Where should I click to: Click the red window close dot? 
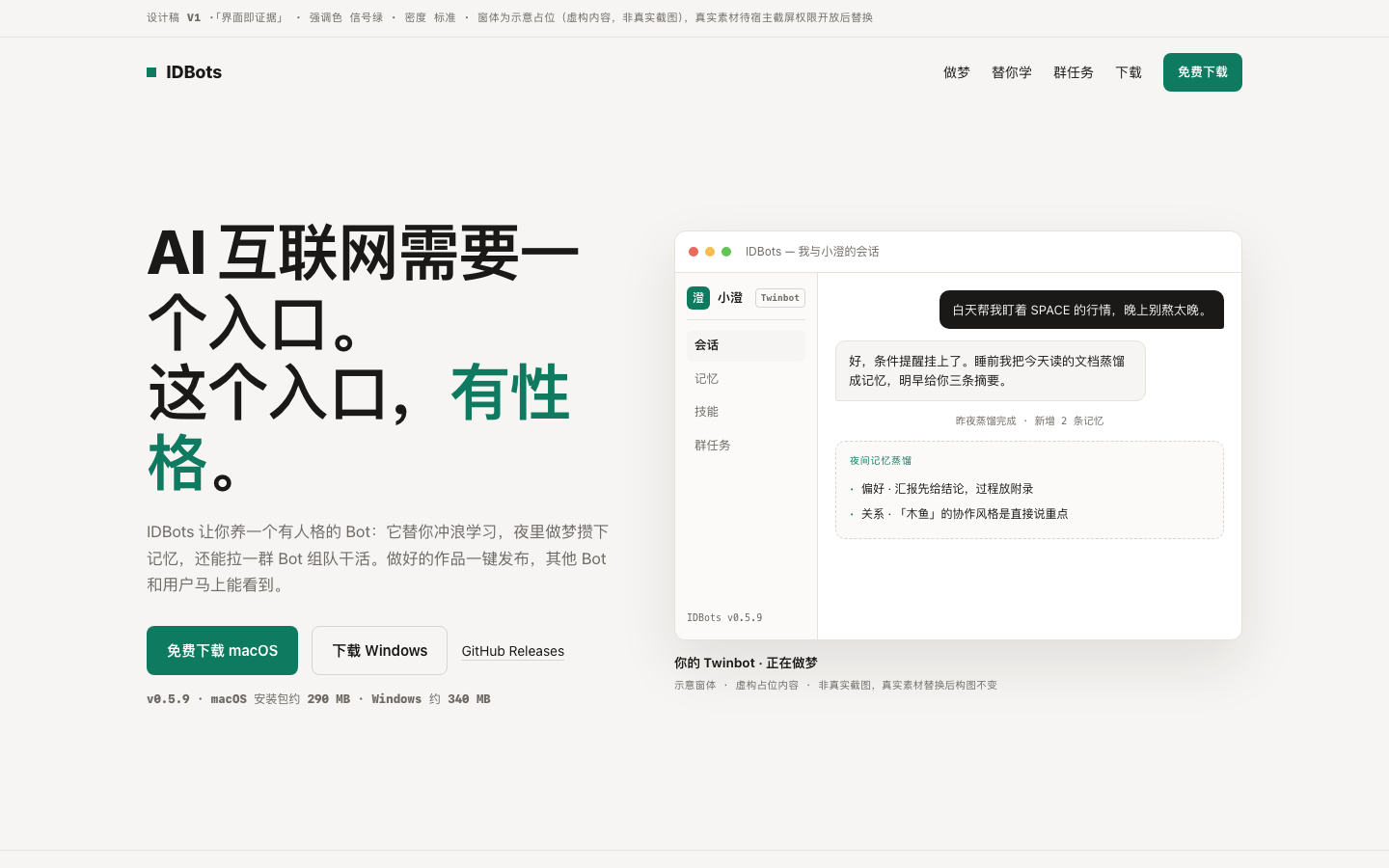click(694, 252)
